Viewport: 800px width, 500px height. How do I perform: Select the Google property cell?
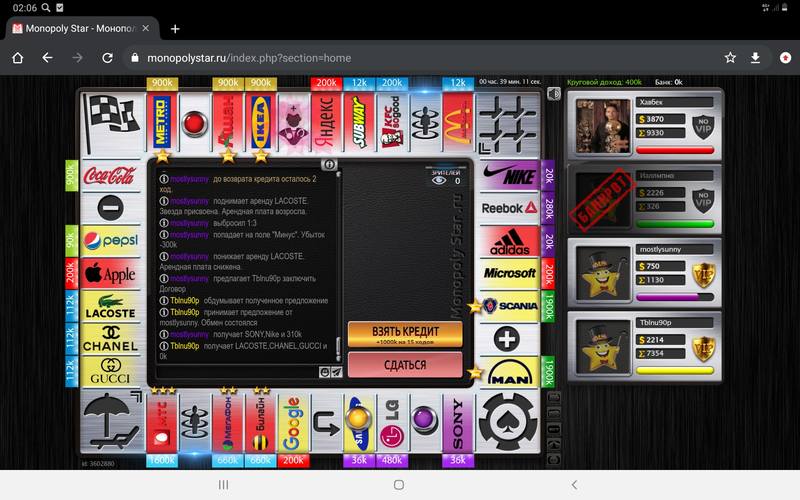(293, 422)
